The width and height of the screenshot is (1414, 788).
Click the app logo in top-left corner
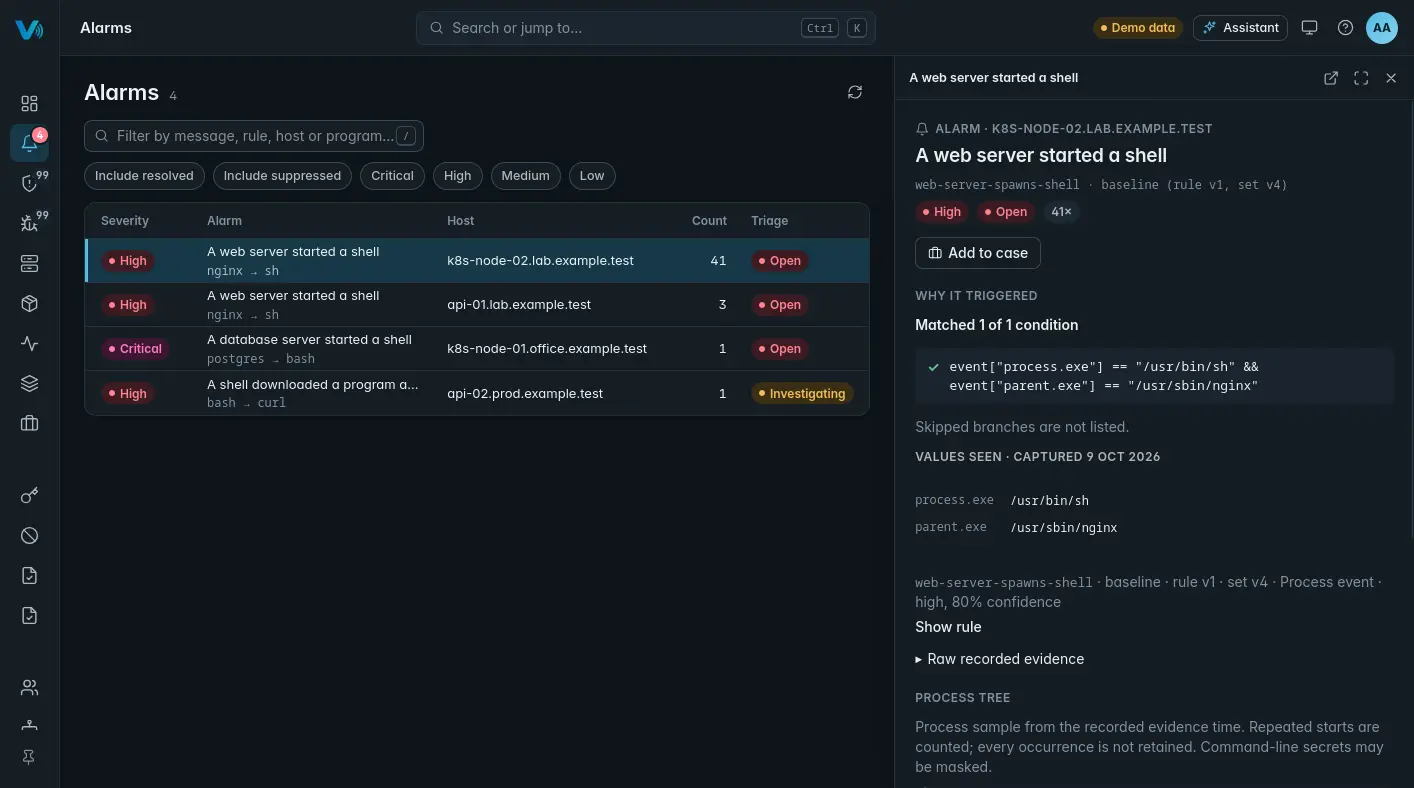point(29,29)
